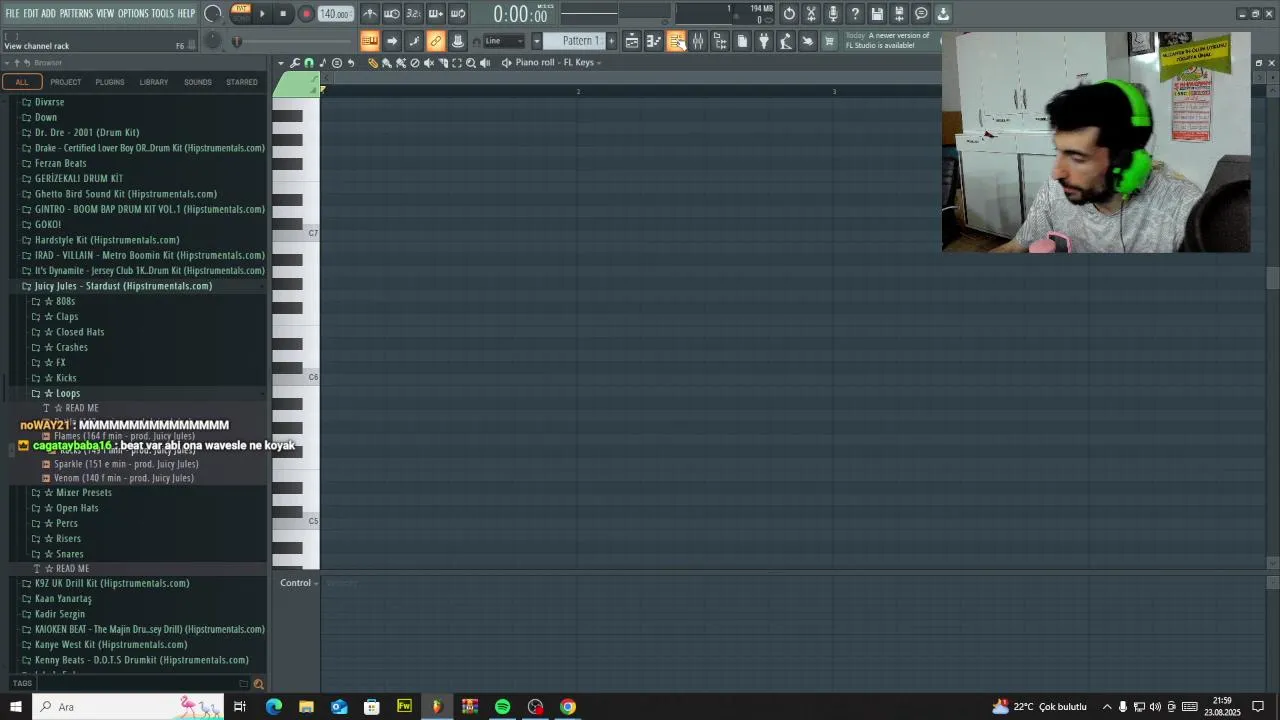Screen dimensions: 1280x720
Task: Click the playback speaker tool in piano roll
Action: click(x=485, y=62)
